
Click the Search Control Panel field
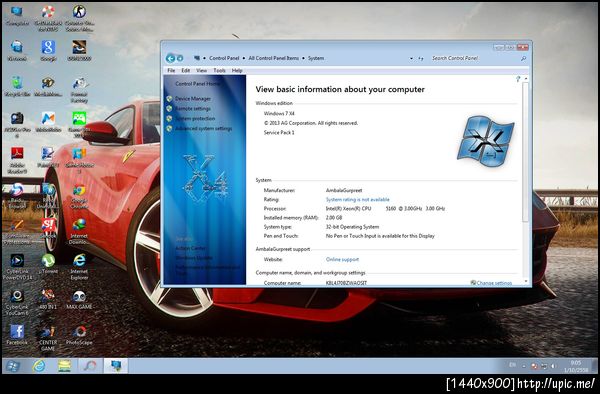tap(474, 58)
